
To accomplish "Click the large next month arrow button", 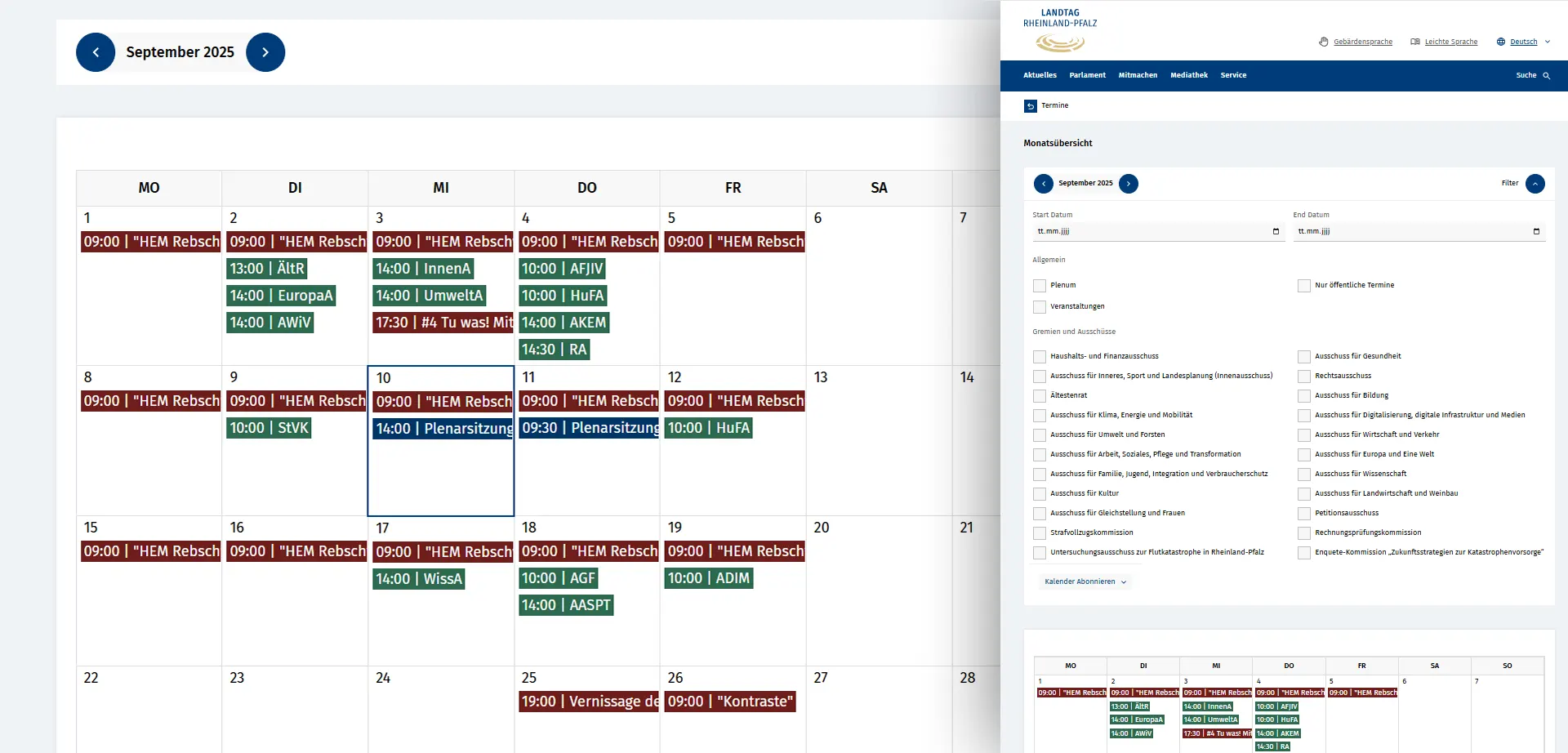I will tap(265, 52).
